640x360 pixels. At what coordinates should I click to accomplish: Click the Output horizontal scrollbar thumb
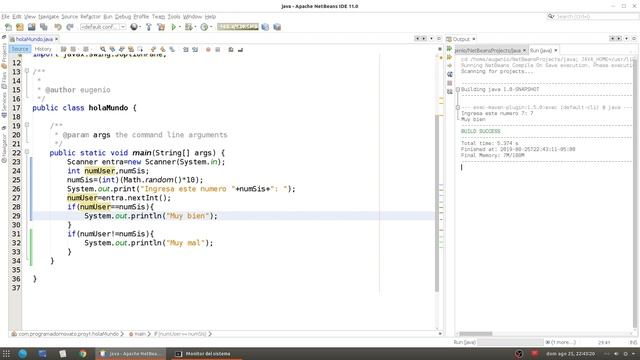click(x=476, y=334)
